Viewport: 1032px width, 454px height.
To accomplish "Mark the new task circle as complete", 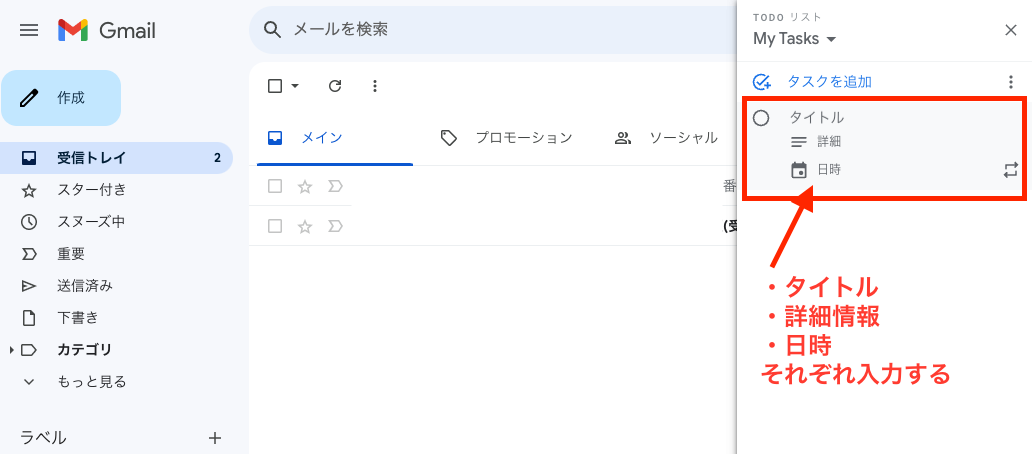I will tap(761, 118).
